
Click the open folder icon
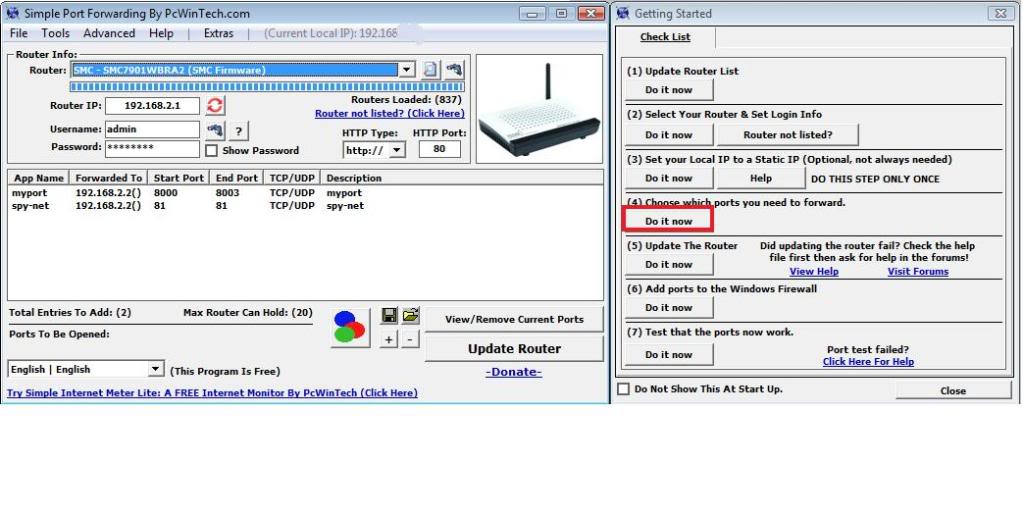(410, 316)
